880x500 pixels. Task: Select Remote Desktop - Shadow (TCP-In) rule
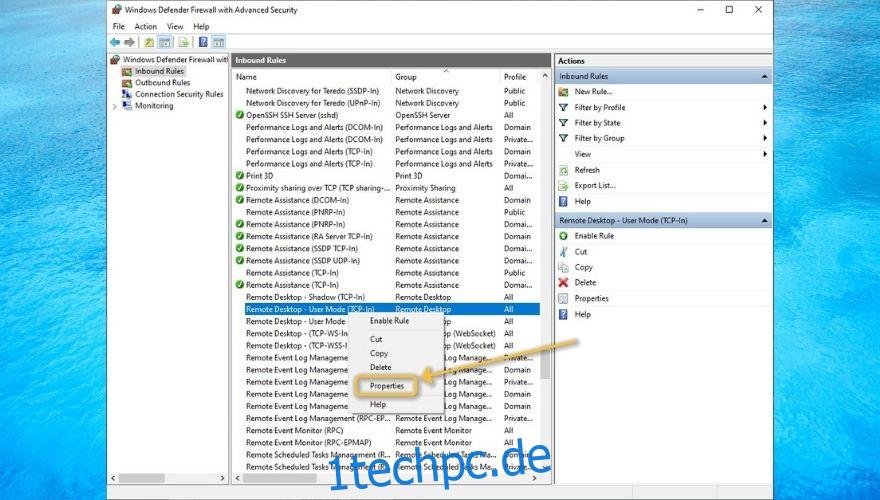click(x=305, y=297)
